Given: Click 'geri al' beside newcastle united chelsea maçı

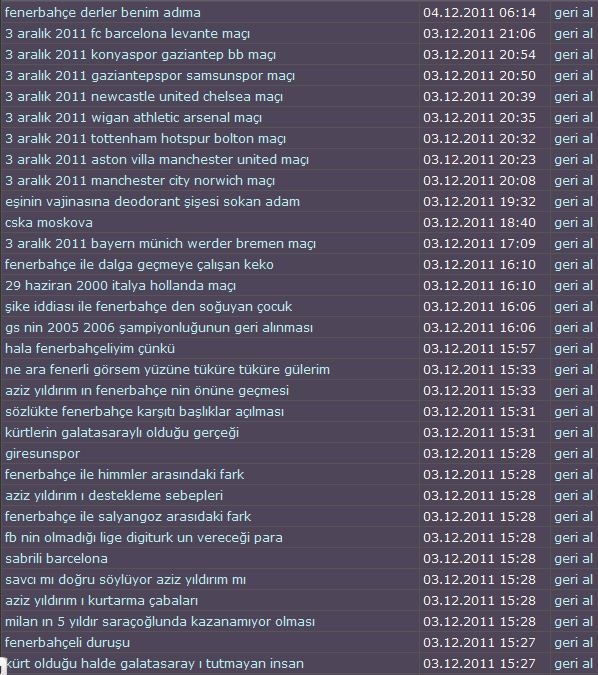Looking at the screenshot, I should (573, 96).
